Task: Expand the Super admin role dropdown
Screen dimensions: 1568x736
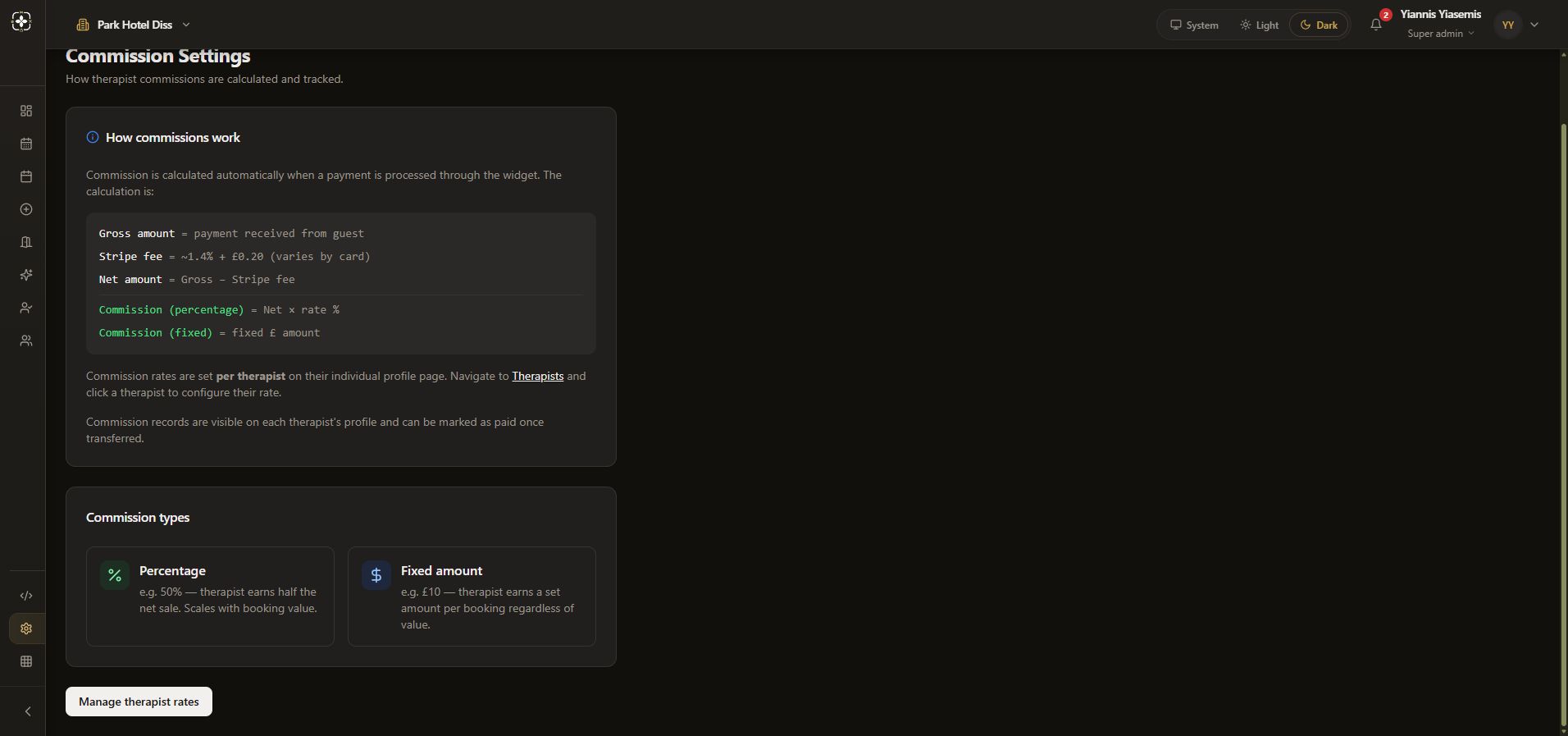Action: (x=1441, y=34)
